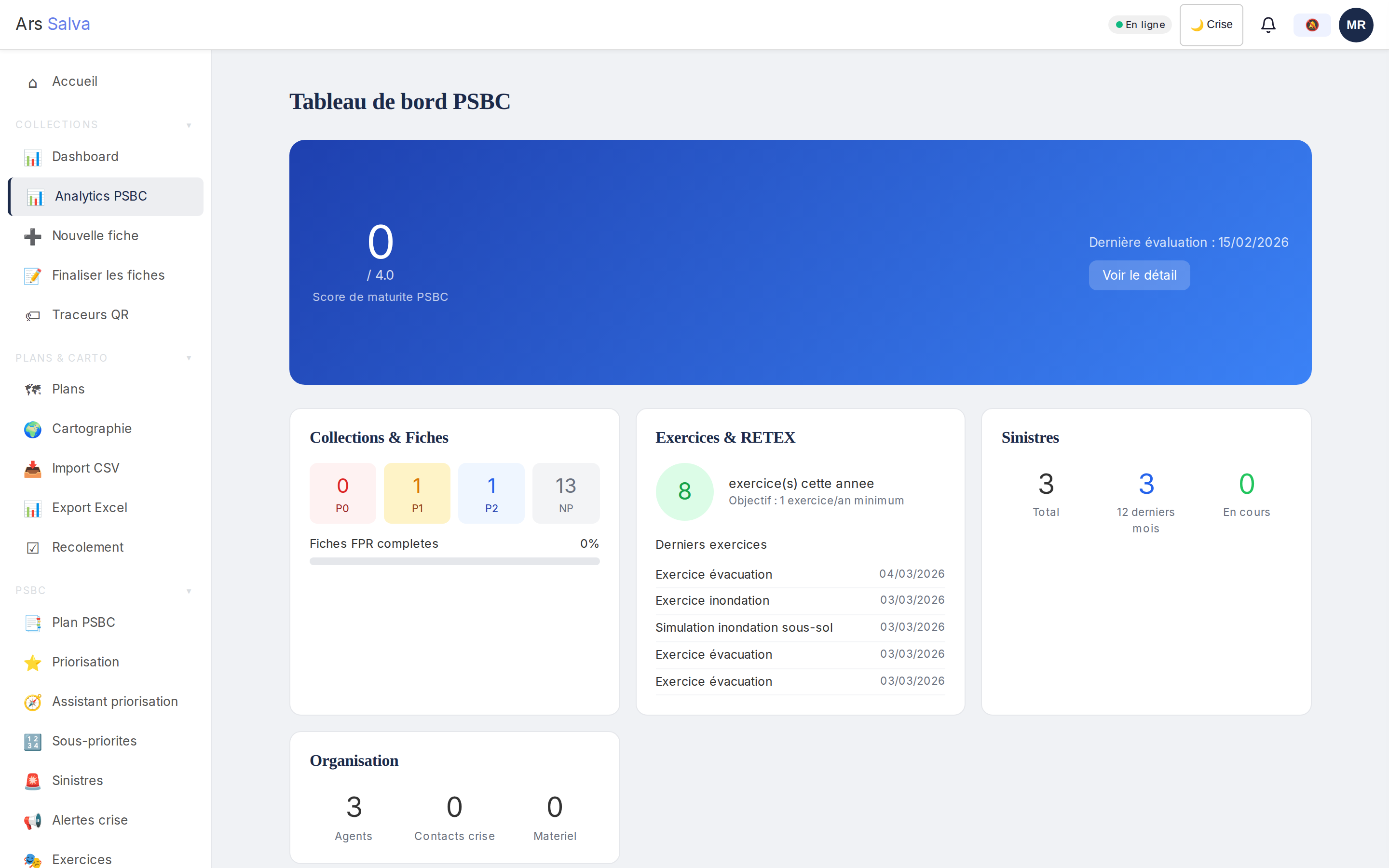
Task: Click the Import CSV inbox icon
Action: (33, 469)
